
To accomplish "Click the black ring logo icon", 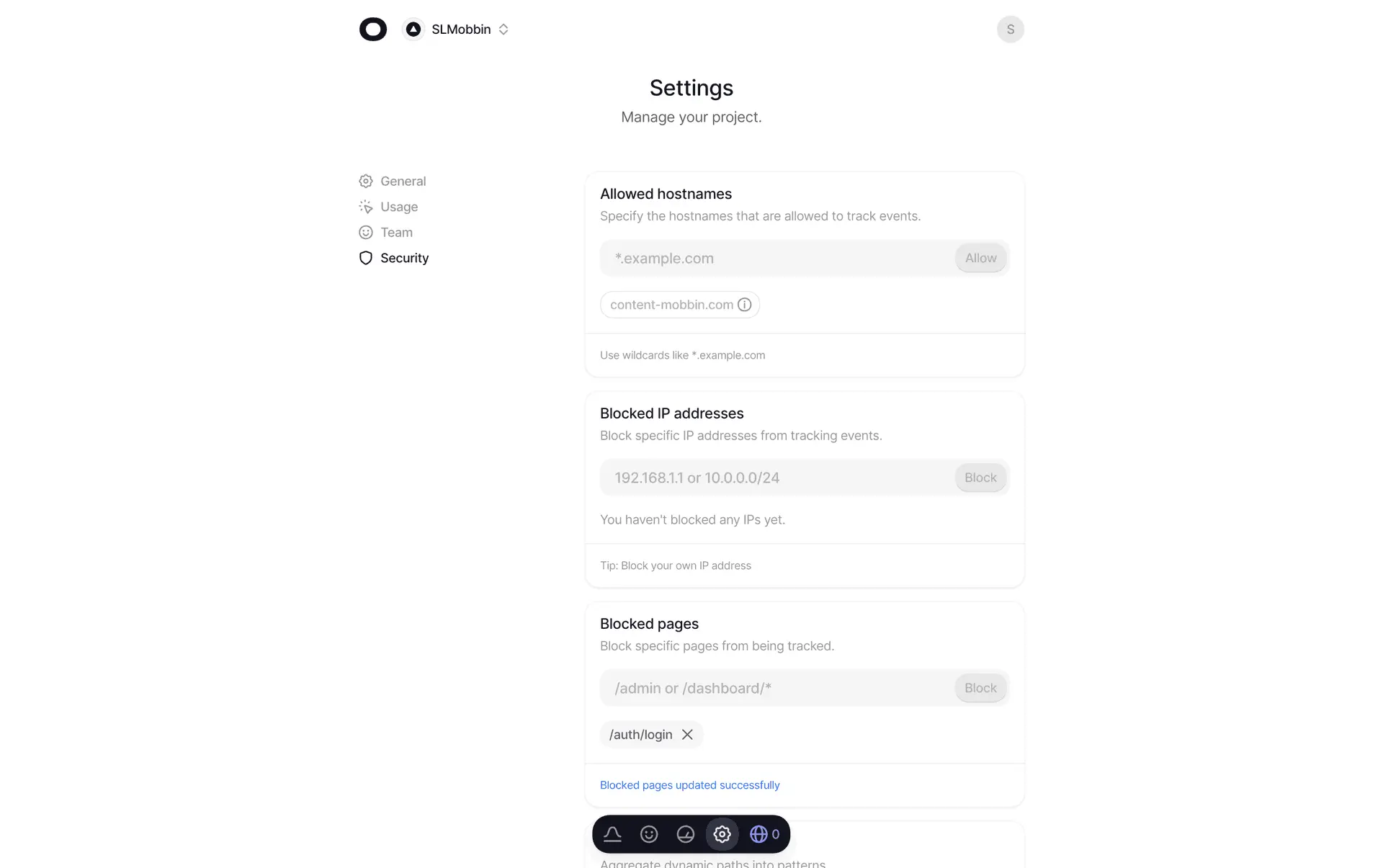I will [x=372, y=30].
